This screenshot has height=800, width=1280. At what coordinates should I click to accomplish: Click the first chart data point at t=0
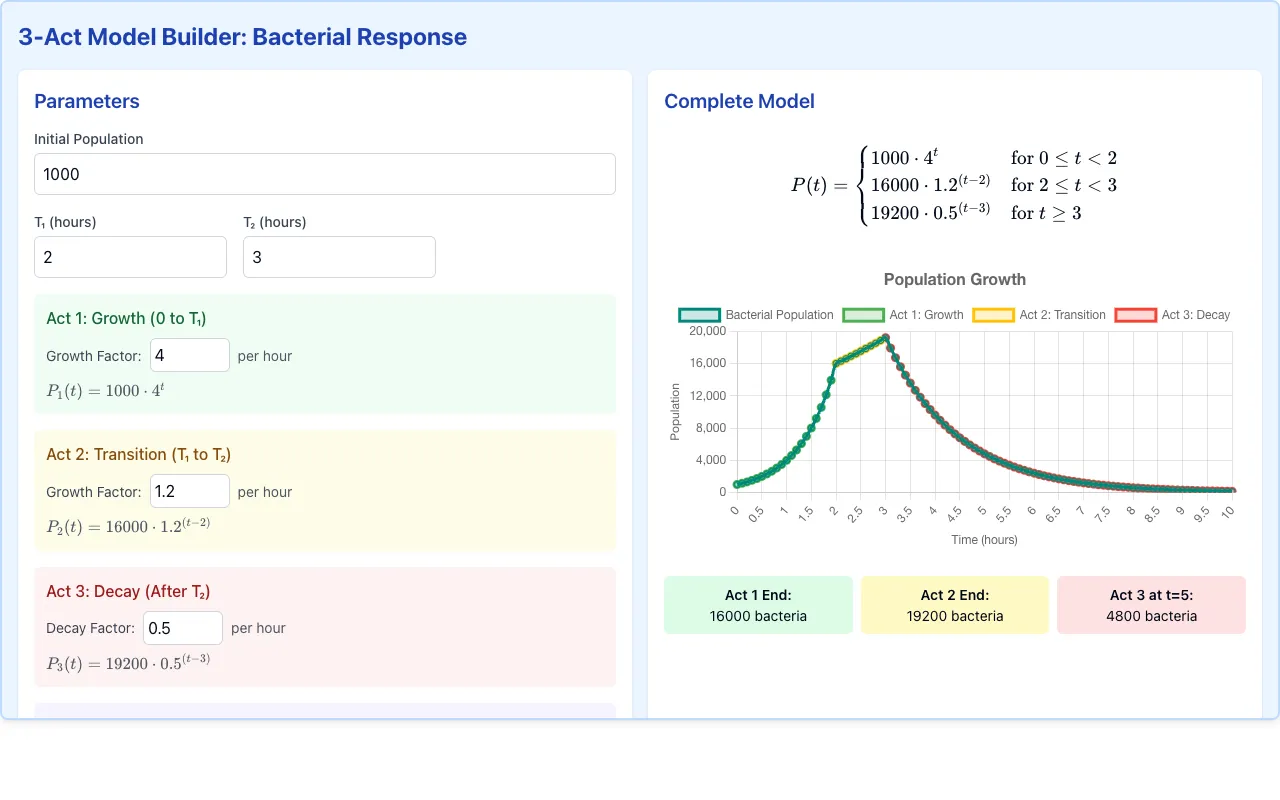click(736, 484)
